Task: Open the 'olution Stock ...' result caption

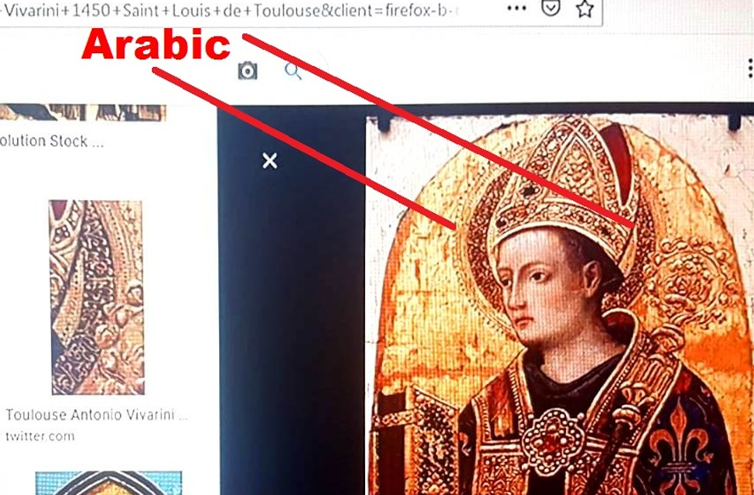Action: [x=51, y=141]
